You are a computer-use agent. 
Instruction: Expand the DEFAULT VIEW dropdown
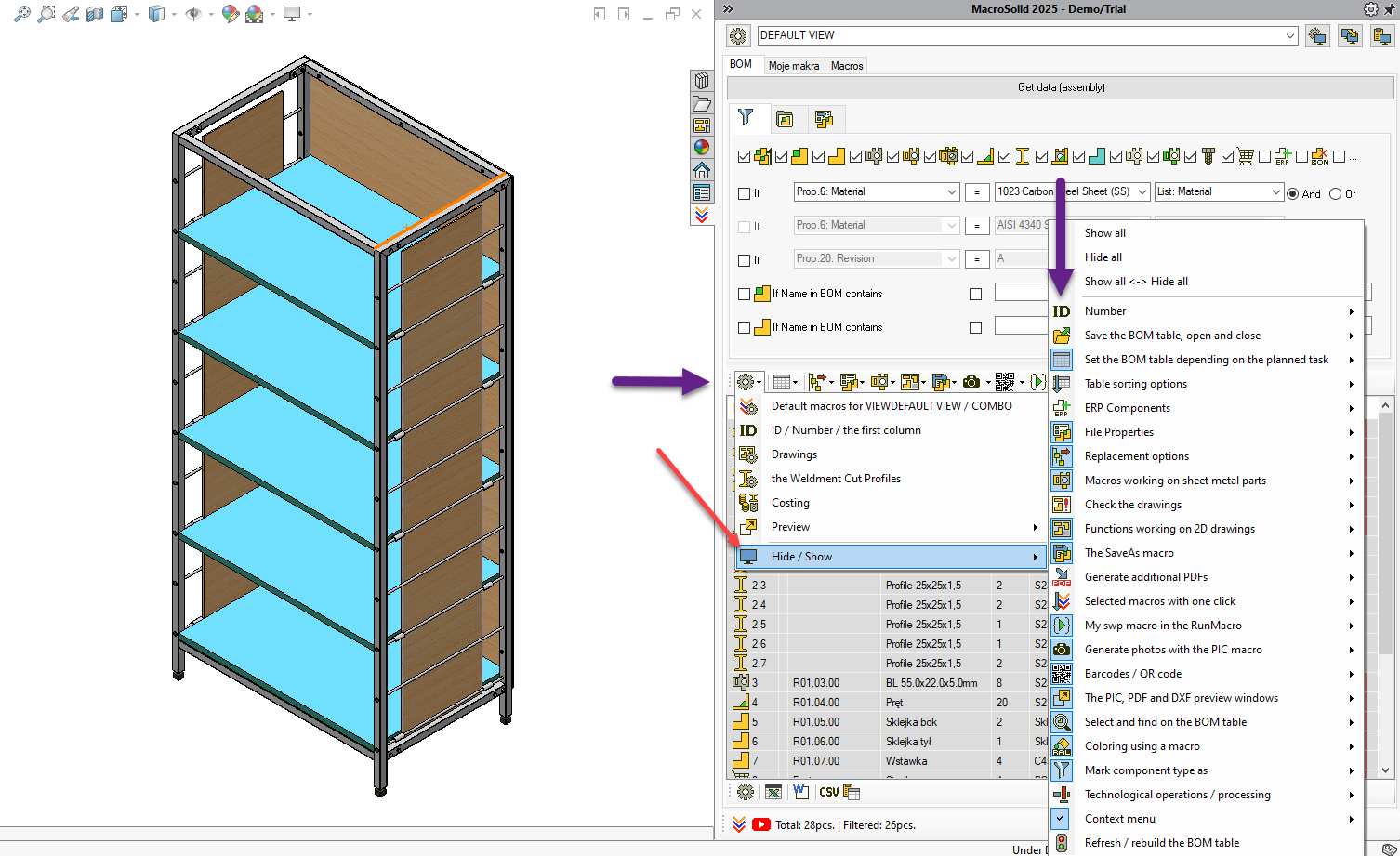[x=1289, y=35]
